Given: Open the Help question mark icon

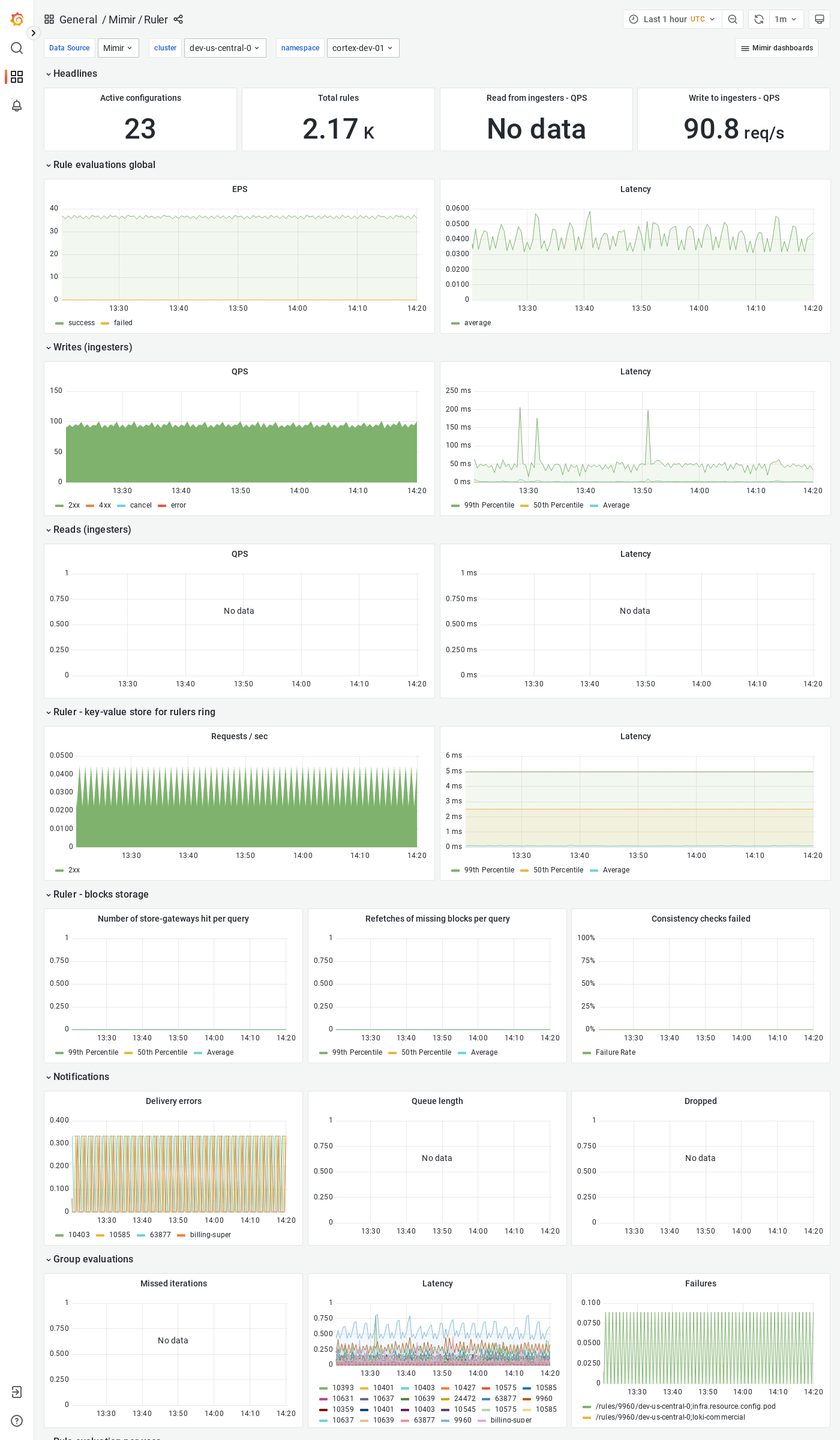Looking at the screenshot, I should [x=17, y=1421].
